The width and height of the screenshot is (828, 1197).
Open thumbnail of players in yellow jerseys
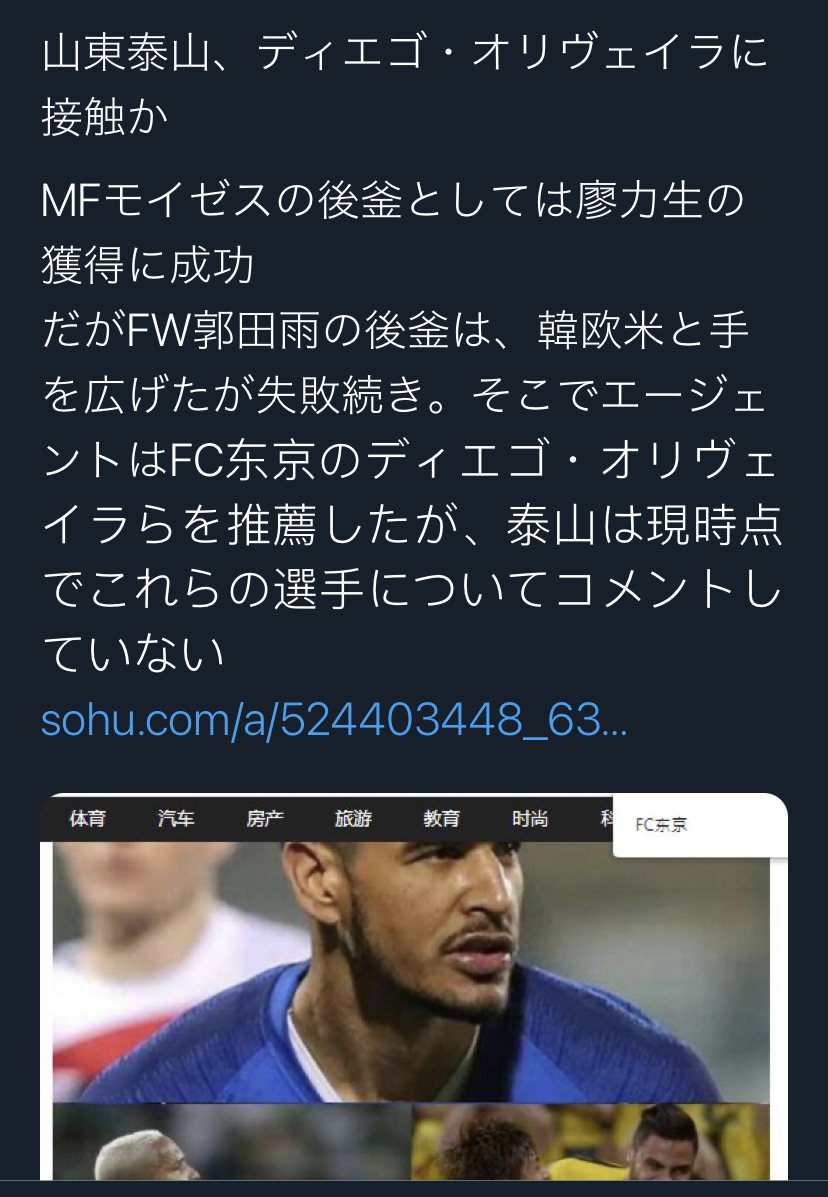click(x=591, y=1141)
